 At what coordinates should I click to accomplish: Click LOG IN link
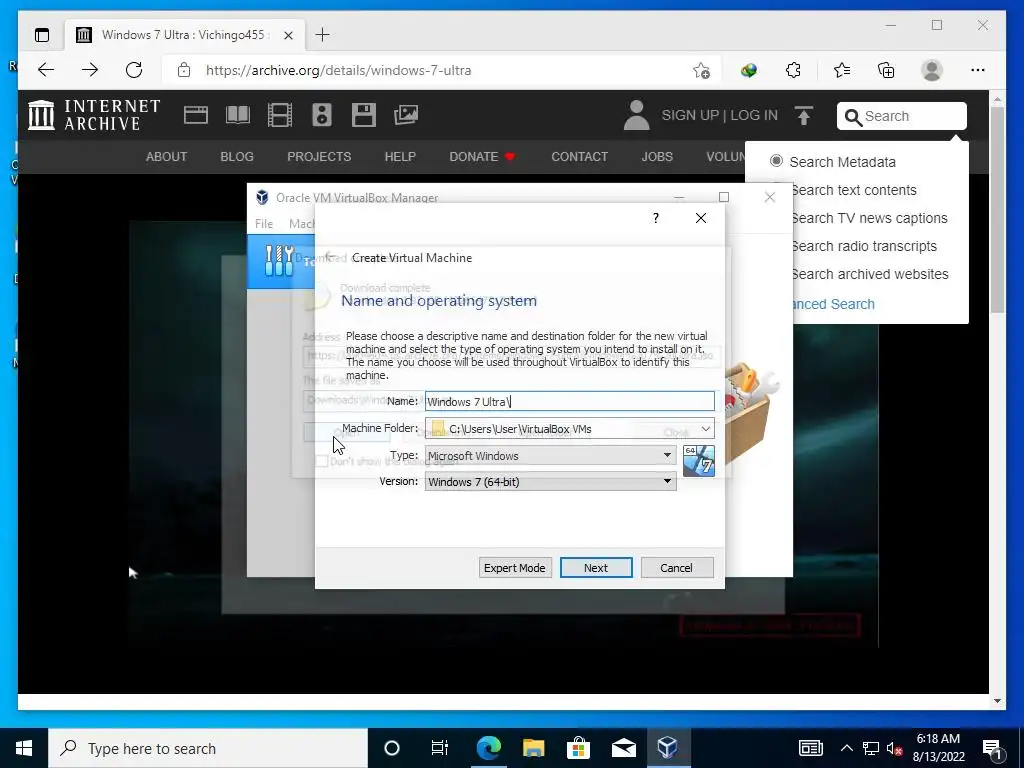[754, 116]
